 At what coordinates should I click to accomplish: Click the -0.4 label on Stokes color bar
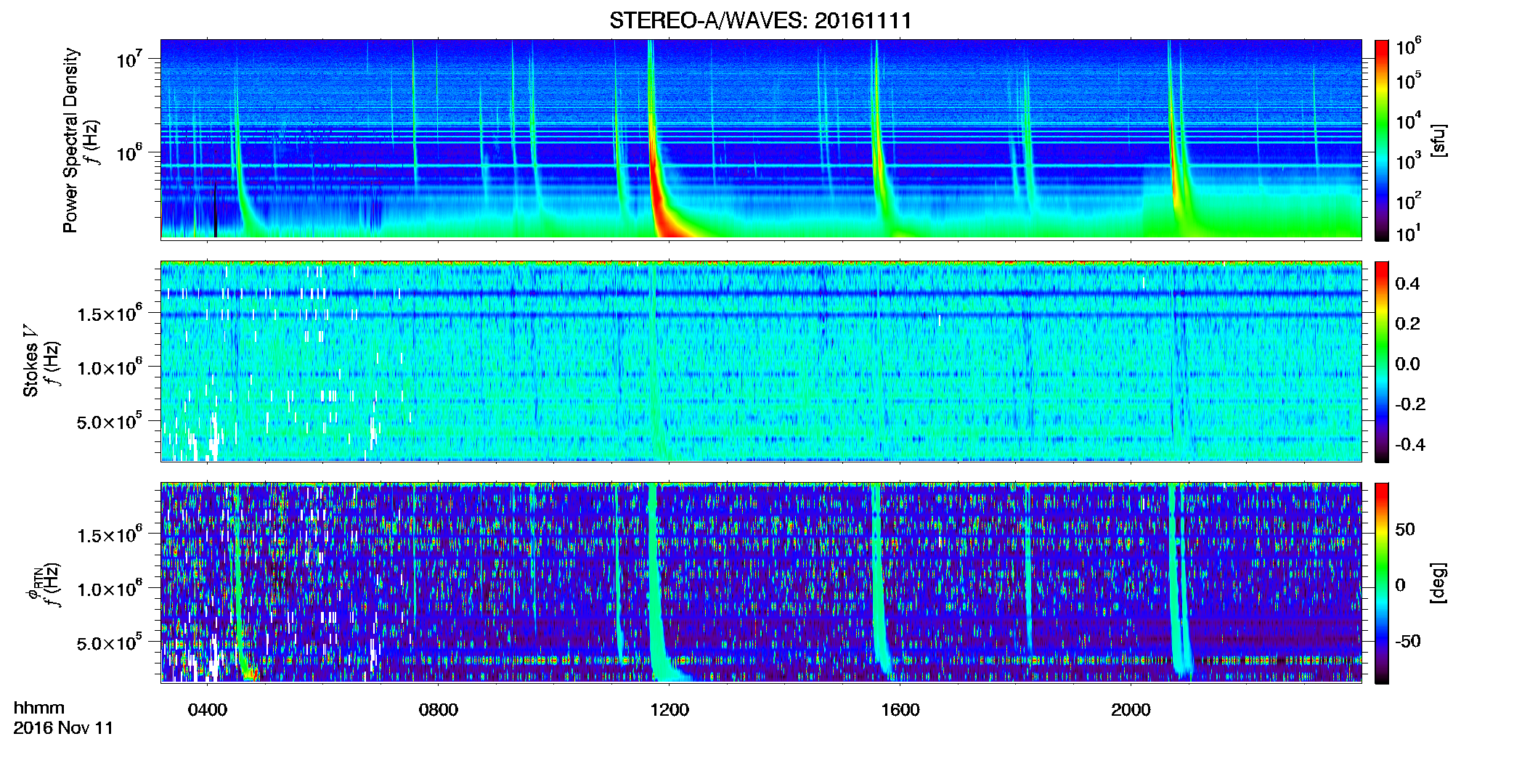[x=1409, y=444]
